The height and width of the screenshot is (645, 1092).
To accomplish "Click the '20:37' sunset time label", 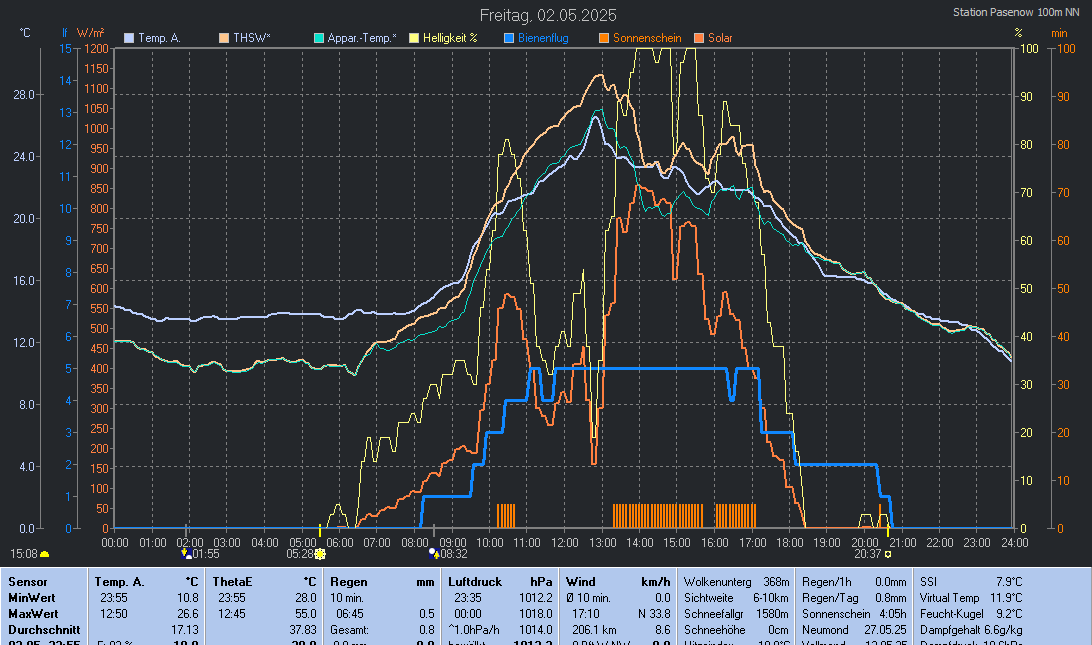I will [x=868, y=554].
